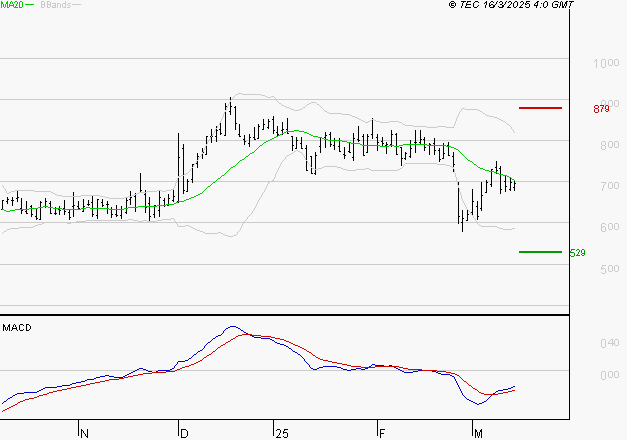Image resolution: width=627 pixels, height=440 pixels.
Task: Click the 500 price axis label
Action: (609, 269)
